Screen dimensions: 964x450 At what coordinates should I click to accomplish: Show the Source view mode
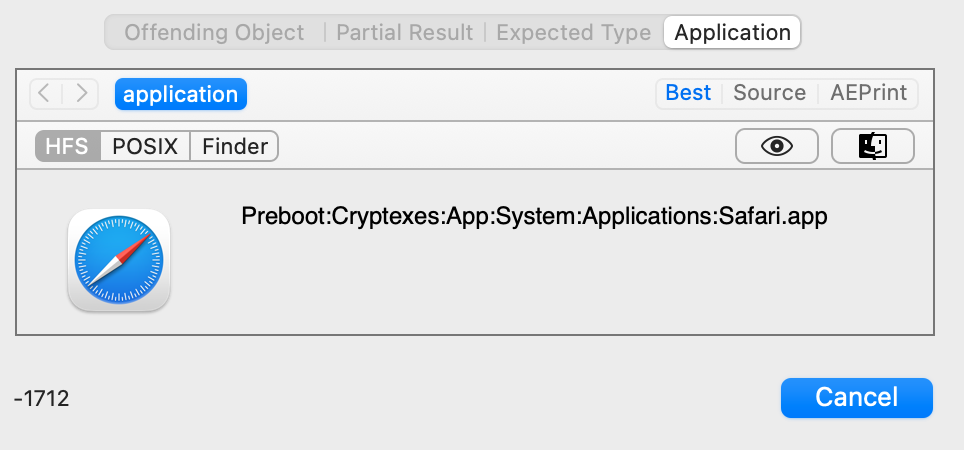pyautogui.click(x=769, y=93)
